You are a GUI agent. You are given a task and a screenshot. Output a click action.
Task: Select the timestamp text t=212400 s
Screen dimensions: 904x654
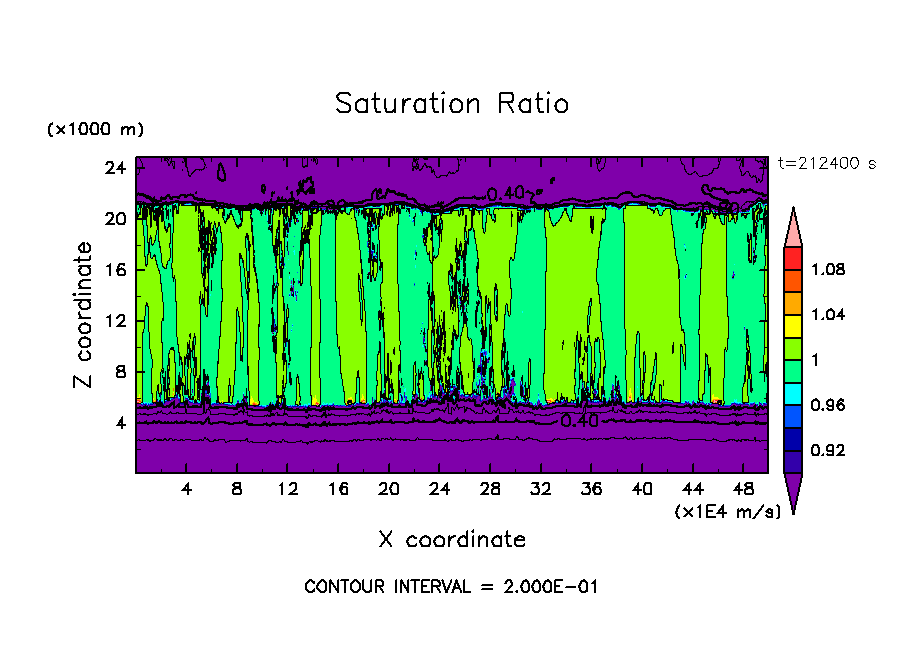[826, 164]
